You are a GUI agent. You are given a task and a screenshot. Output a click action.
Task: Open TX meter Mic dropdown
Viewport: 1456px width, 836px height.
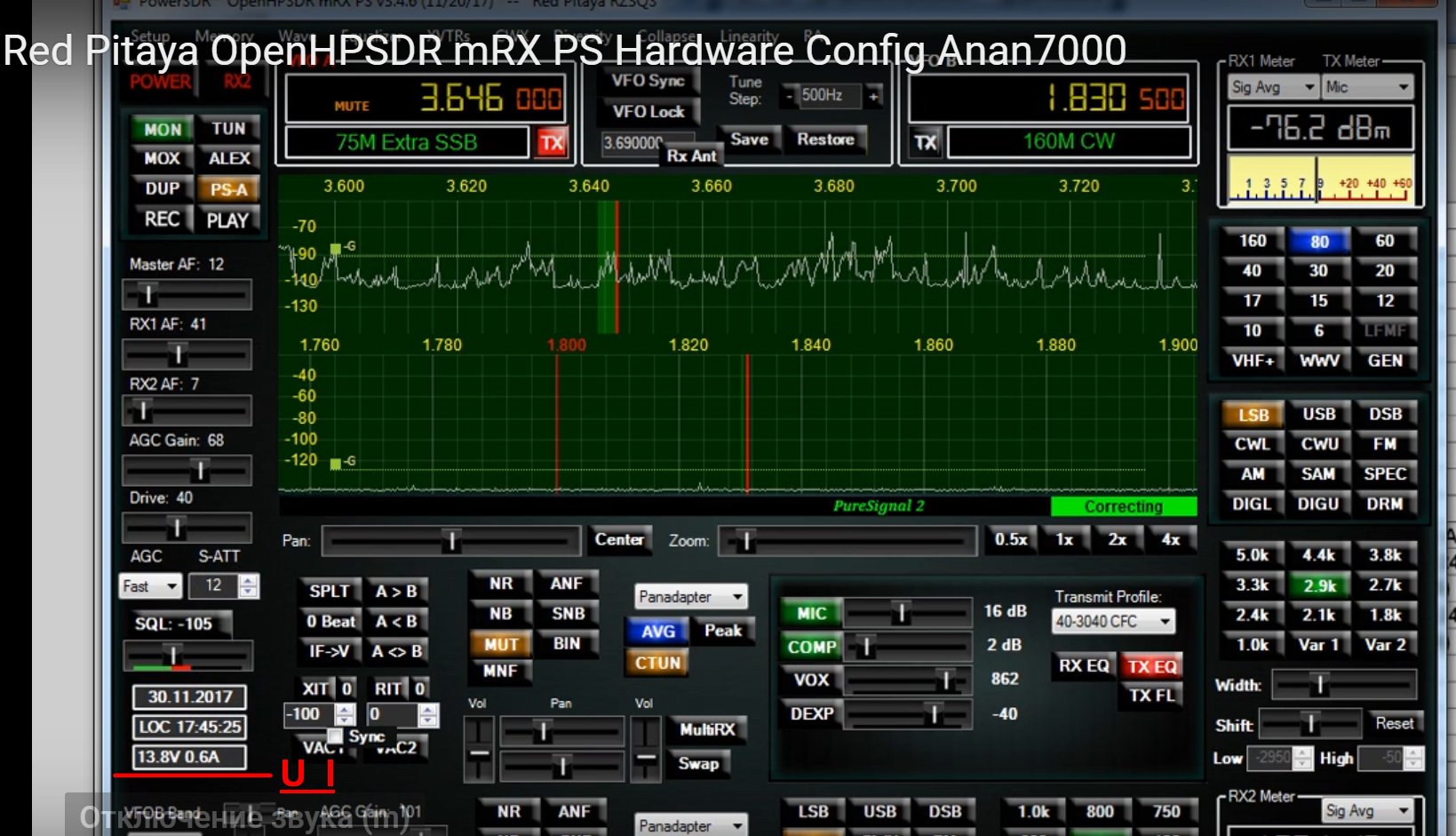click(x=1367, y=87)
